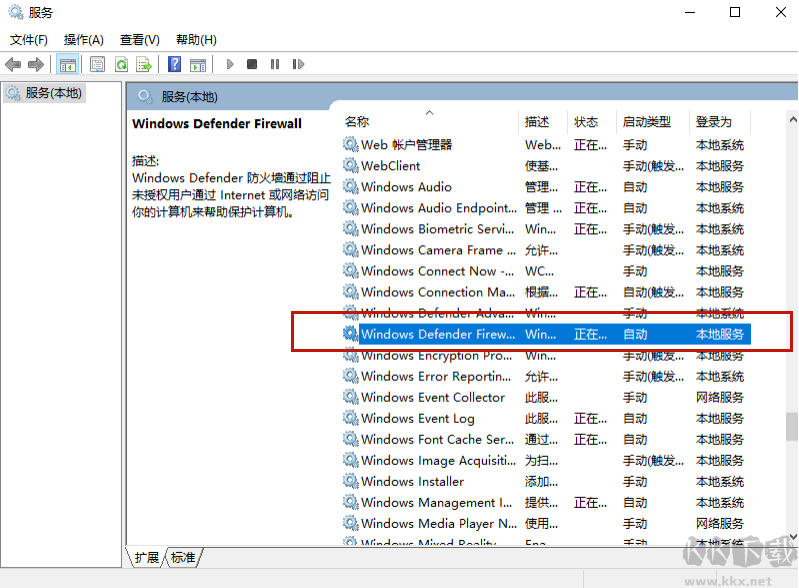Select the Windows Audio service row

click(406, 187)
